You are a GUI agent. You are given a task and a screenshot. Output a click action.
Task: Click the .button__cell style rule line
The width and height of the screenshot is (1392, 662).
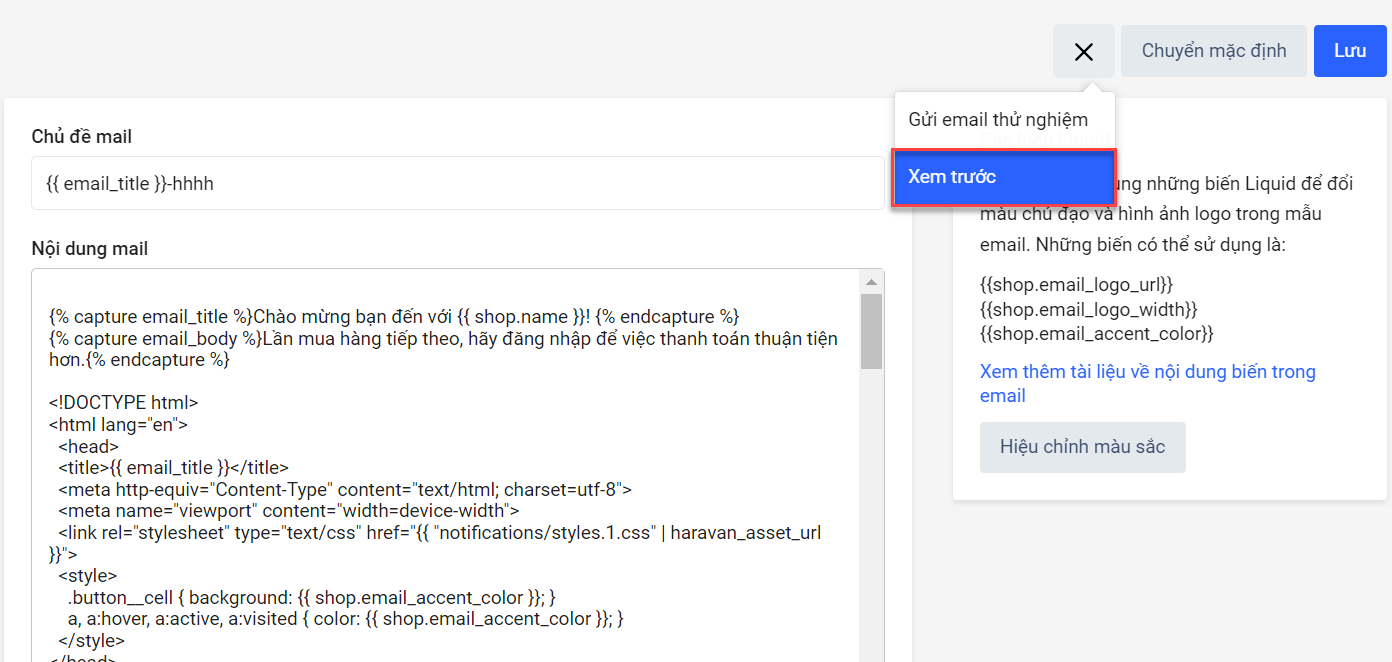coord(311,597)
